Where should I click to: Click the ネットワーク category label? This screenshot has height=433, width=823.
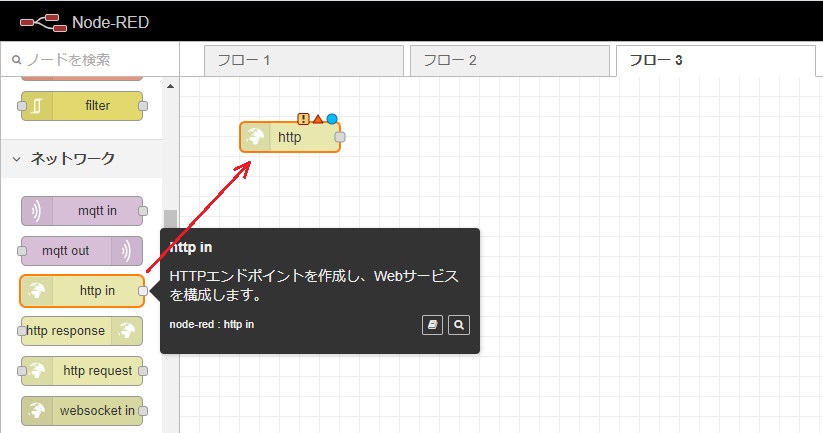pos(72,159)
